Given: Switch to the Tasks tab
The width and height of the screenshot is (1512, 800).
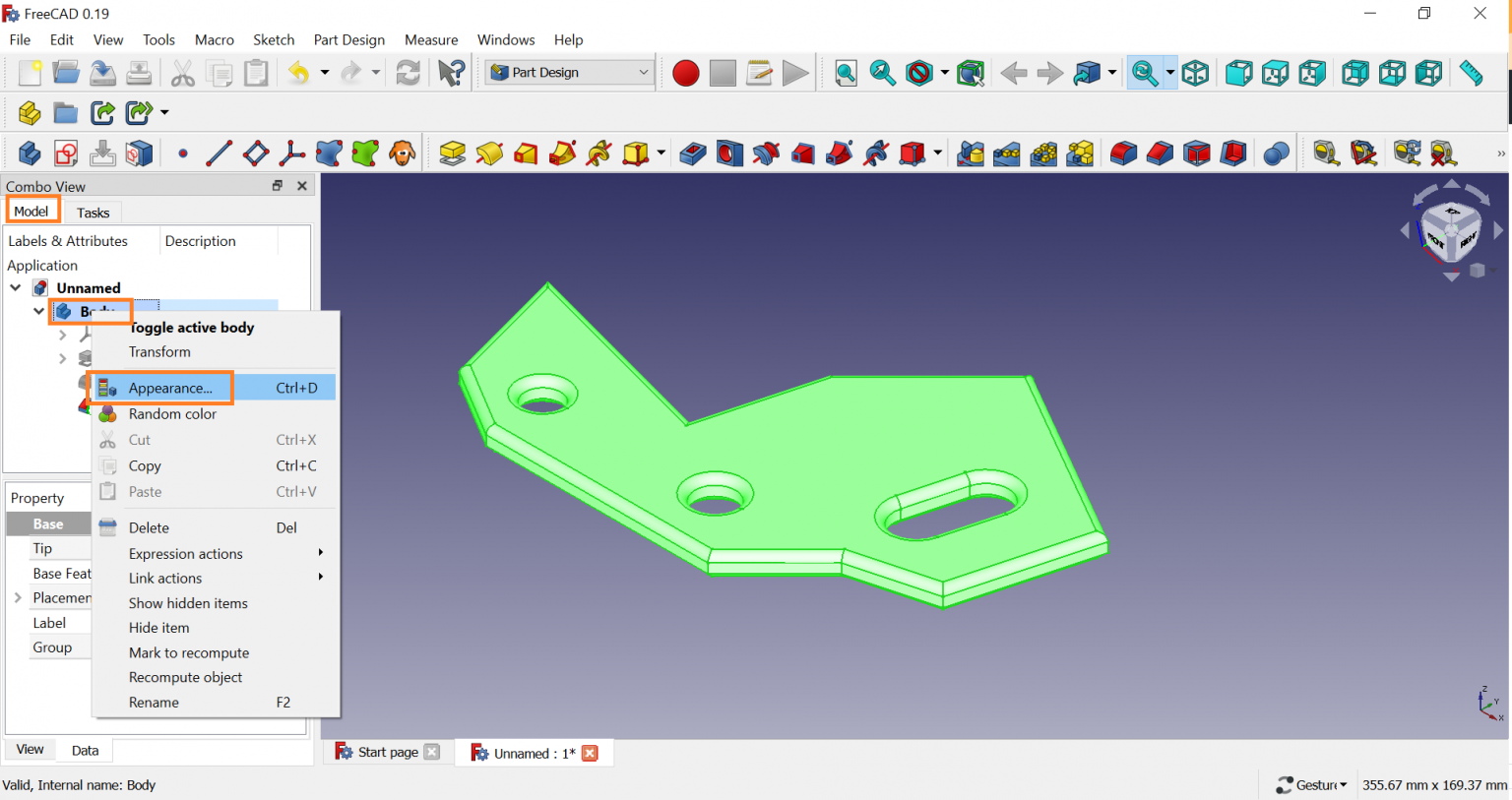Looking at the screenshot, I should (94, 213).
